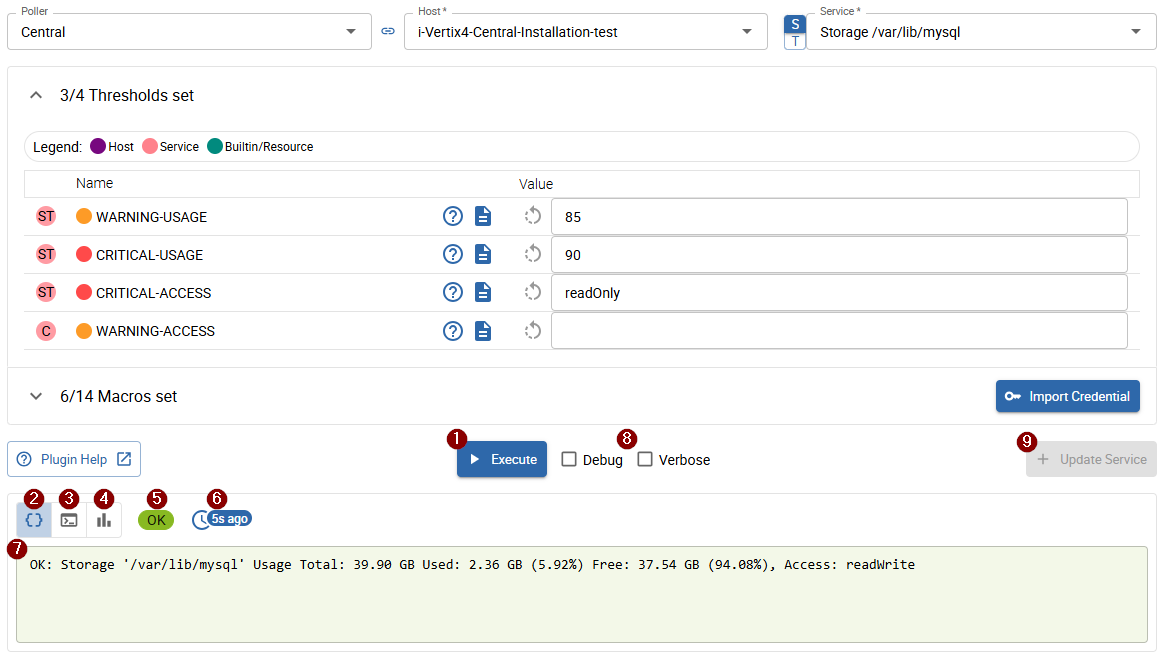The image size is (1166, 662).
Task: Open the Poller dropdown
Action: pyautogui.click(x=350, y=32)
